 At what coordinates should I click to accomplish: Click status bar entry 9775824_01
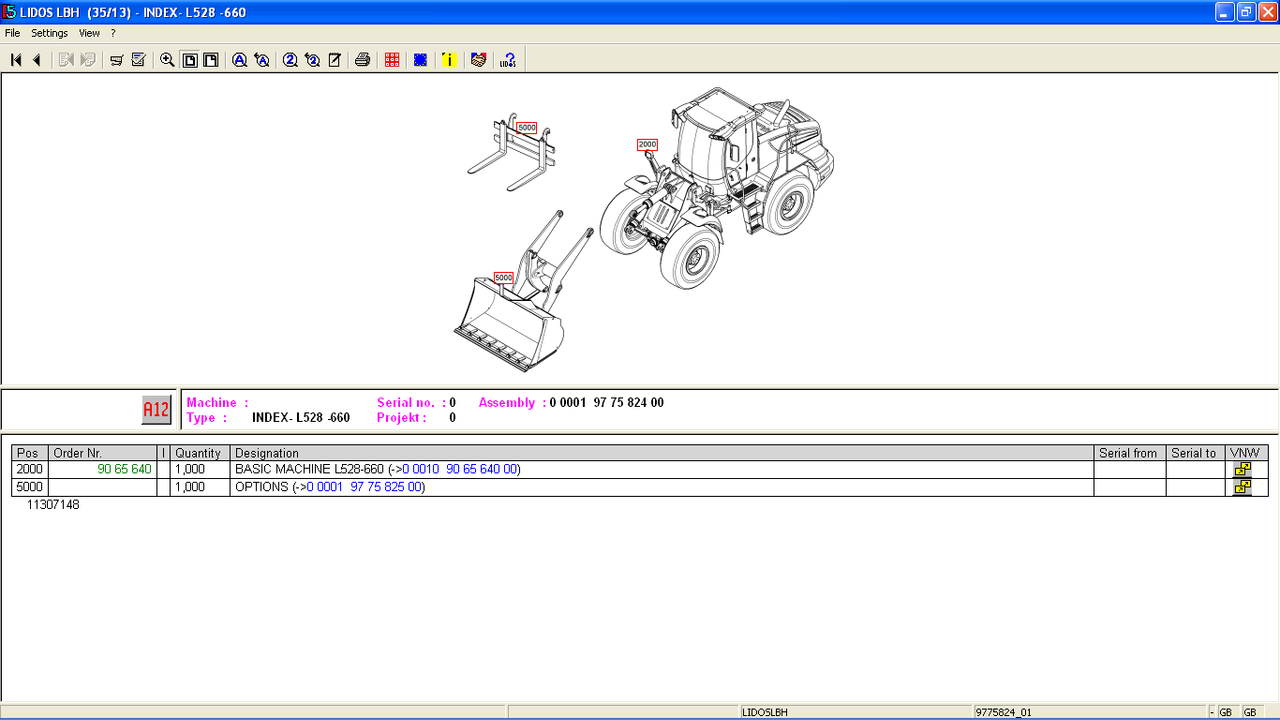tap(1003, 712)
